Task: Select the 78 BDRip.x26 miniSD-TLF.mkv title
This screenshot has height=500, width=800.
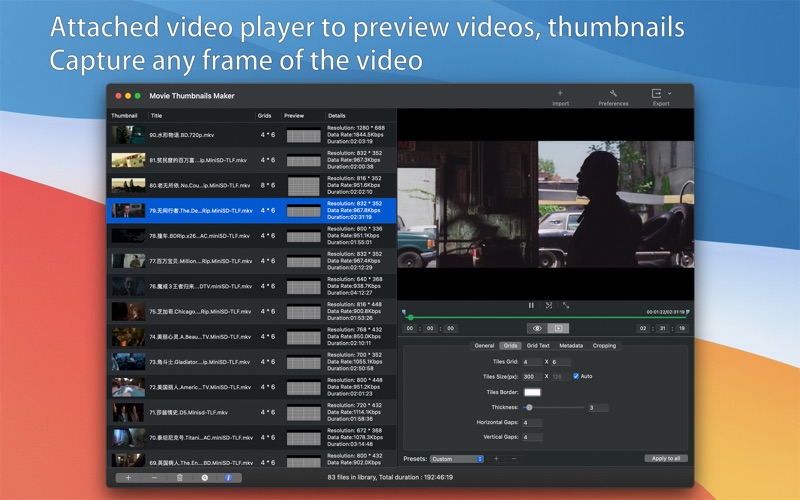Action: 199,236
